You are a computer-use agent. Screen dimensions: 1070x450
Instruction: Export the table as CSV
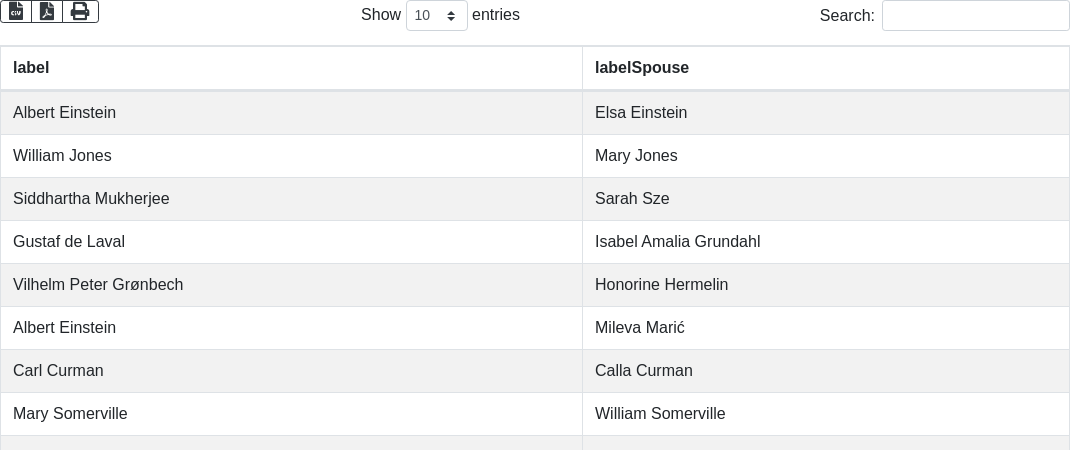point(16,11)
